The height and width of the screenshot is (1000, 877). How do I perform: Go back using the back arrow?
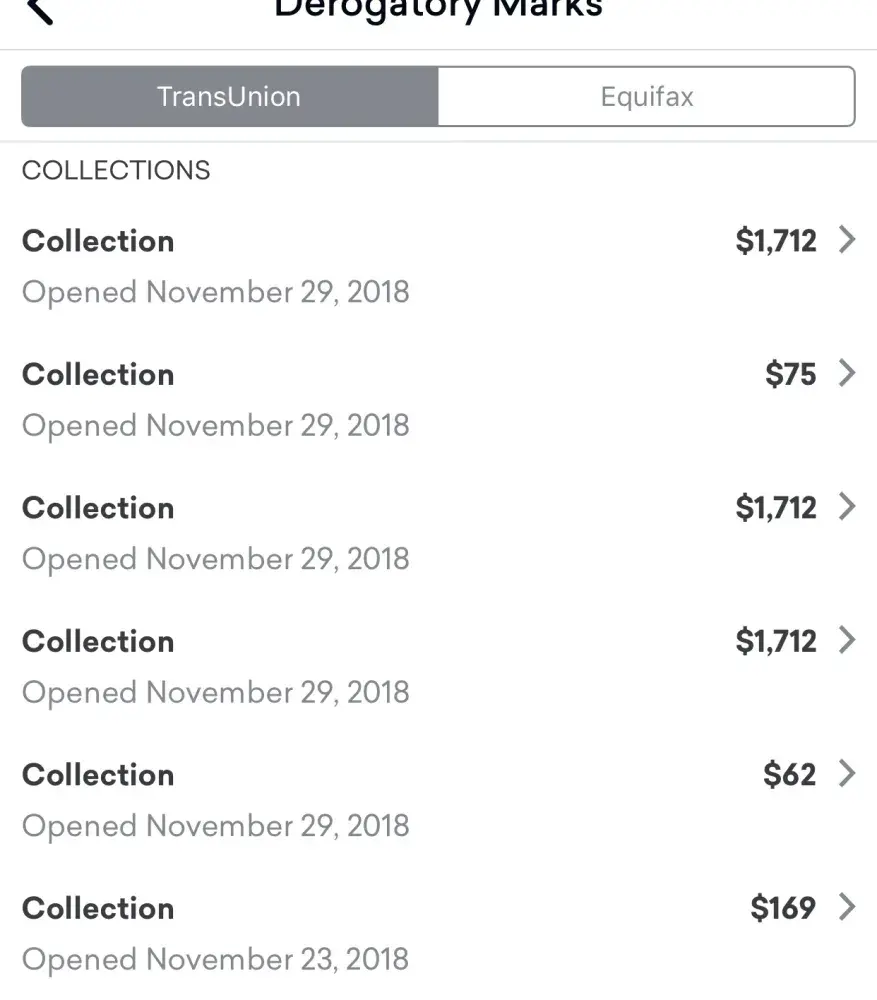(x=40, y=10)
